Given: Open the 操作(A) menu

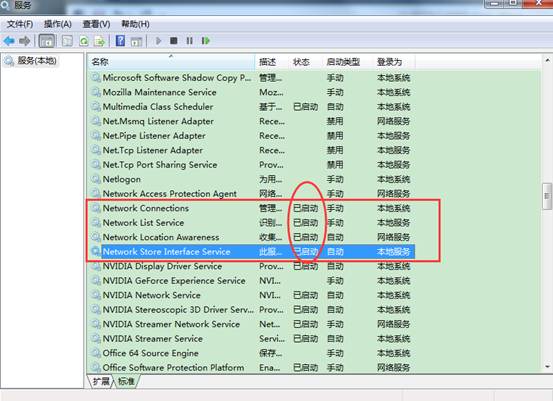Looking at the screenshot, I should (58, 24).
